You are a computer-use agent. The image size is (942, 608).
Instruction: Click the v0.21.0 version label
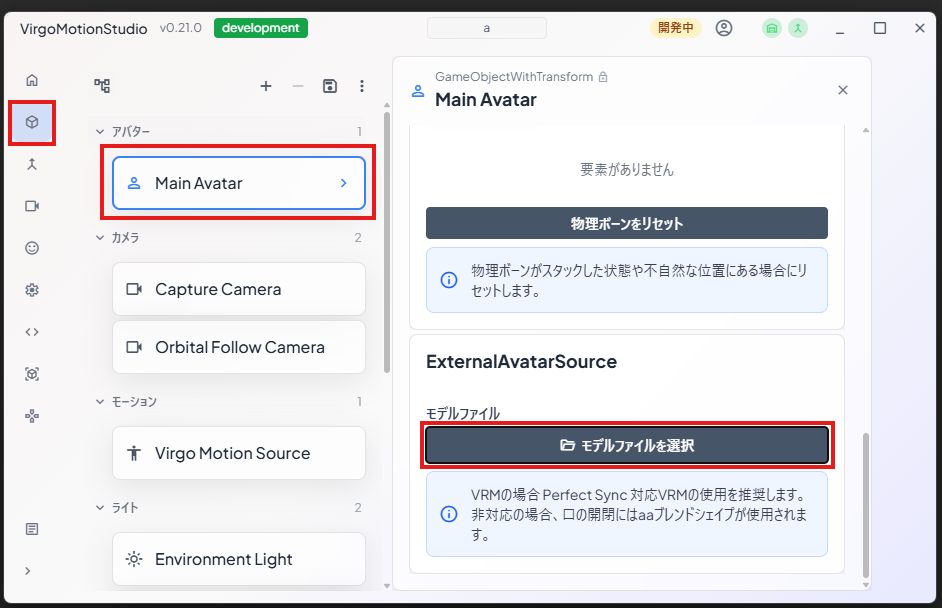[x=180, y=28]
